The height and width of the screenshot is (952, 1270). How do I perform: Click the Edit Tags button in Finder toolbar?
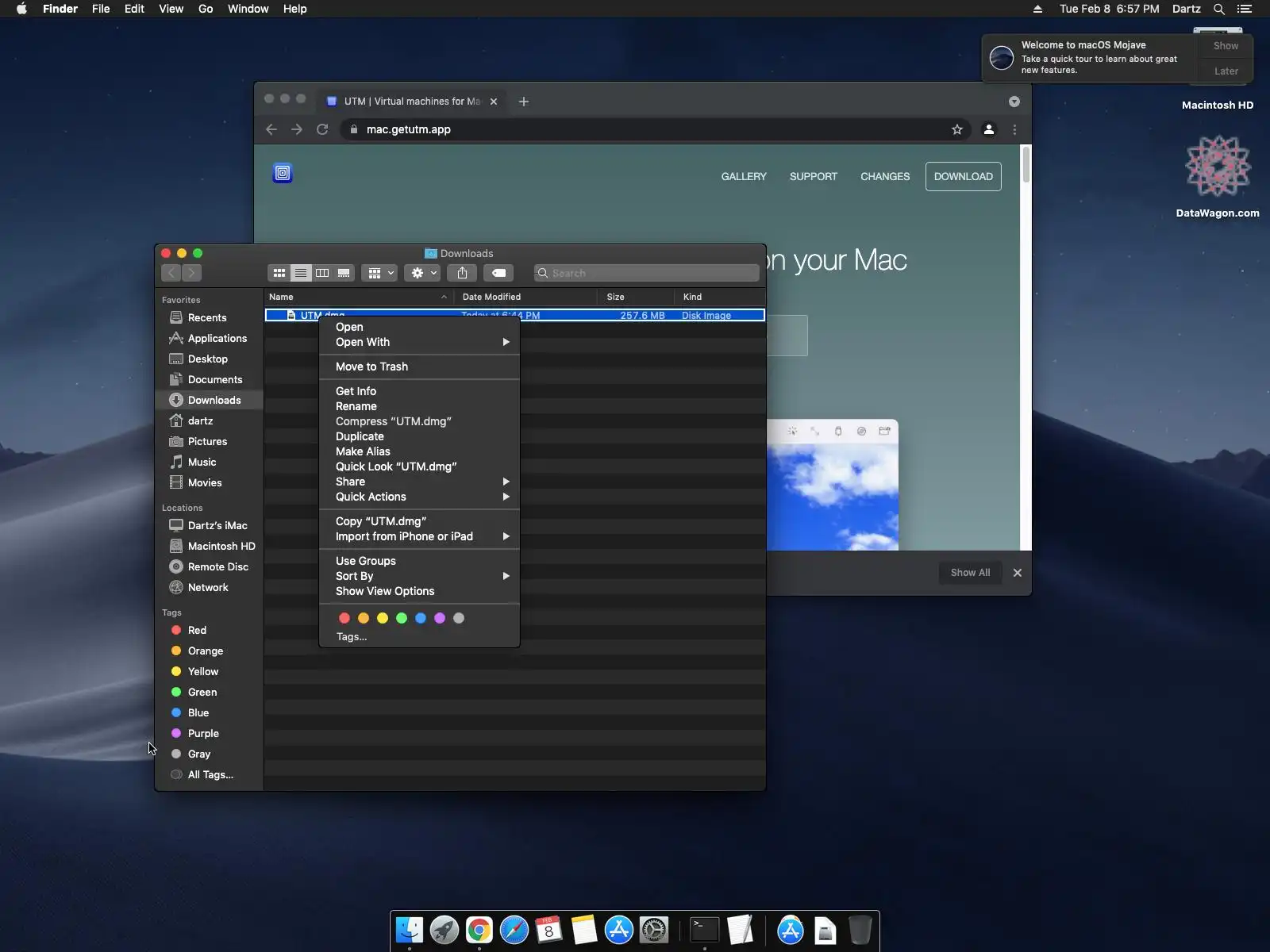click(x=498, y=273)
